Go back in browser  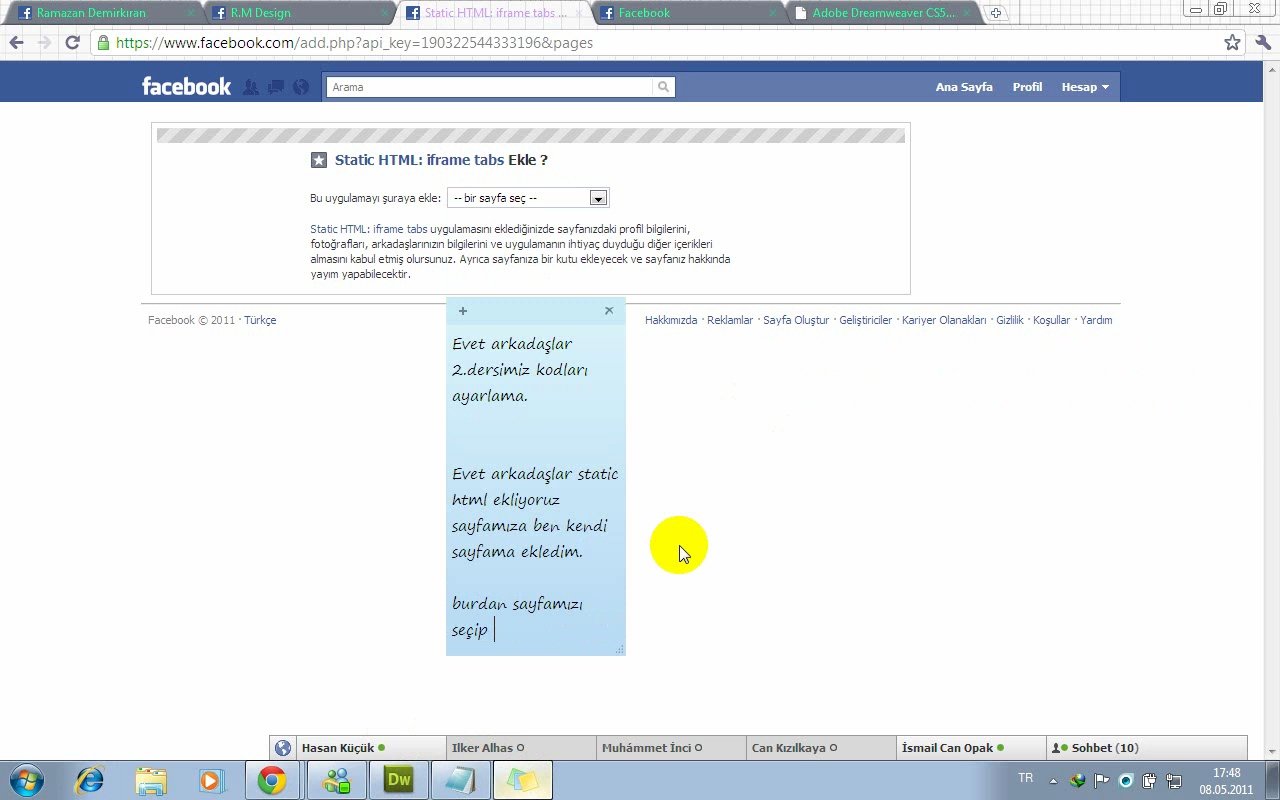coord(16,43)
